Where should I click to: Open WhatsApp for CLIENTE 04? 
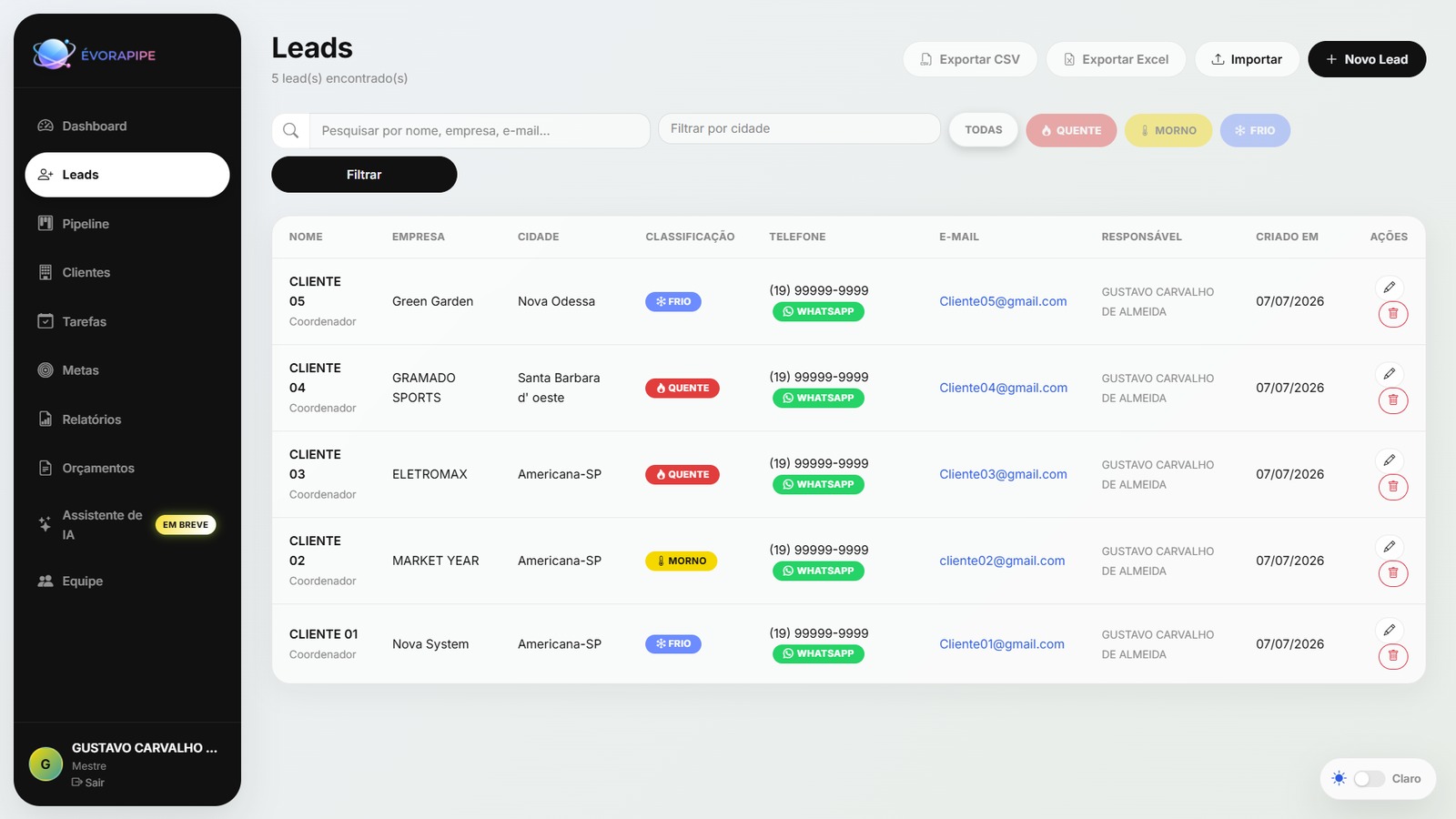[818, 398]
